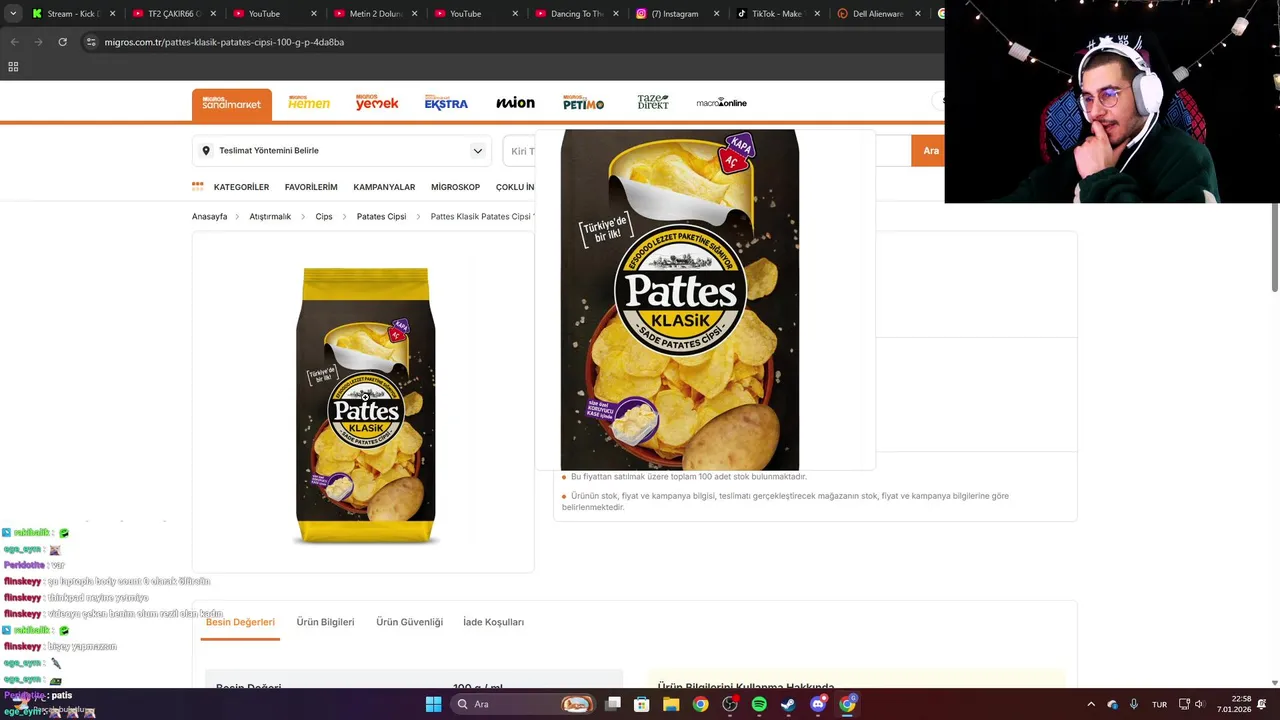Open the FAVORİLERİM menu item

[311, 187]
